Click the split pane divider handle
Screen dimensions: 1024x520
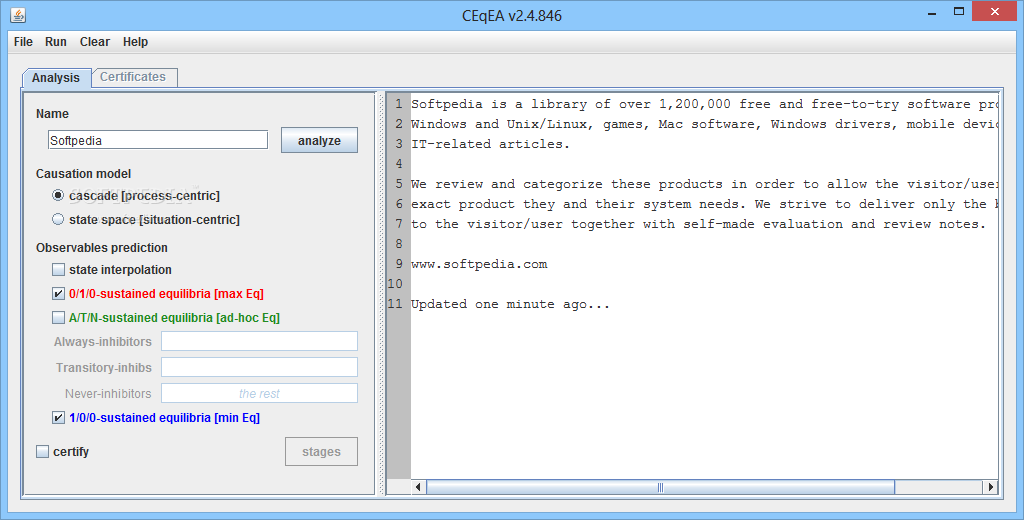coord(381,293)
